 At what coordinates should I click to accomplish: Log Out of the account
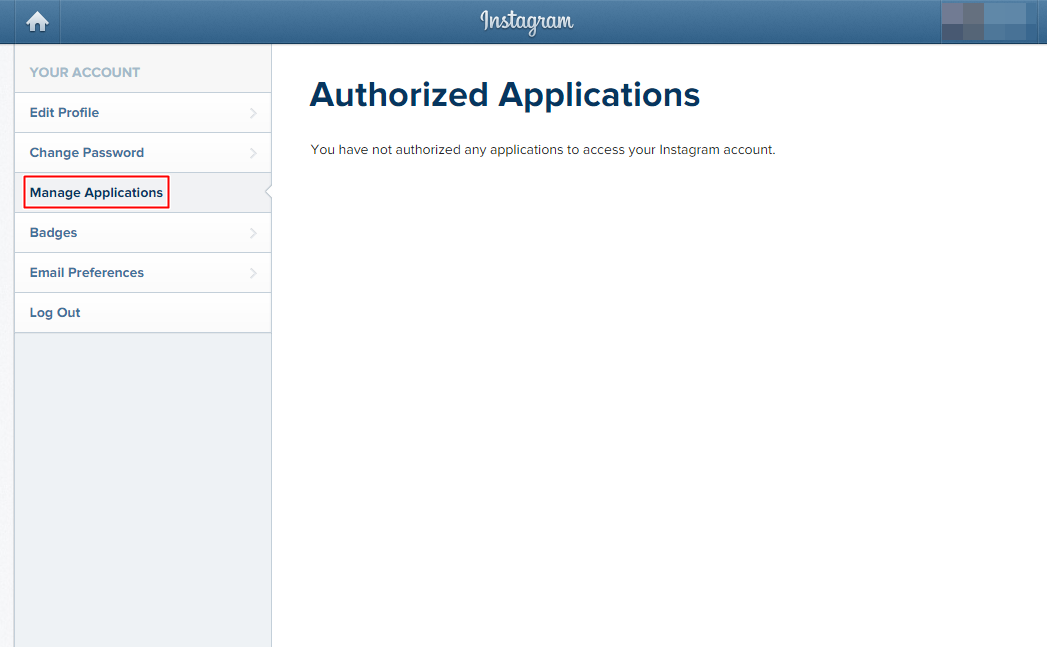pyautogui.click(x=143, y=313)
